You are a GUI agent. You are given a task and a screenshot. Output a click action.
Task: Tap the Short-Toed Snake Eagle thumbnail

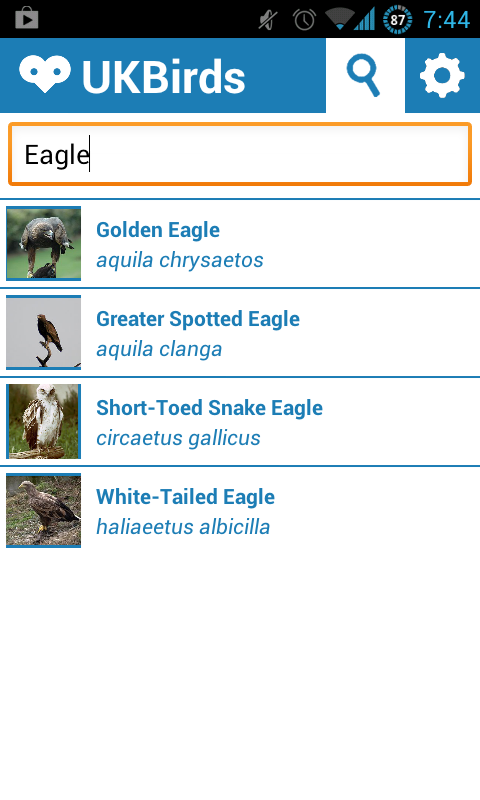tap(43, 421)
